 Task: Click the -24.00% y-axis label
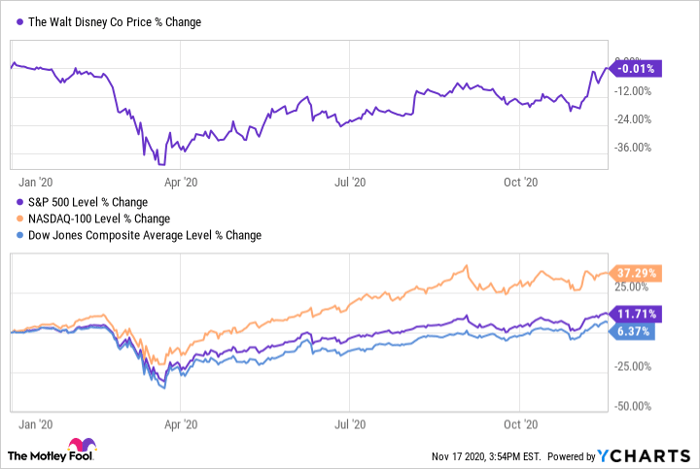point(638,120)
